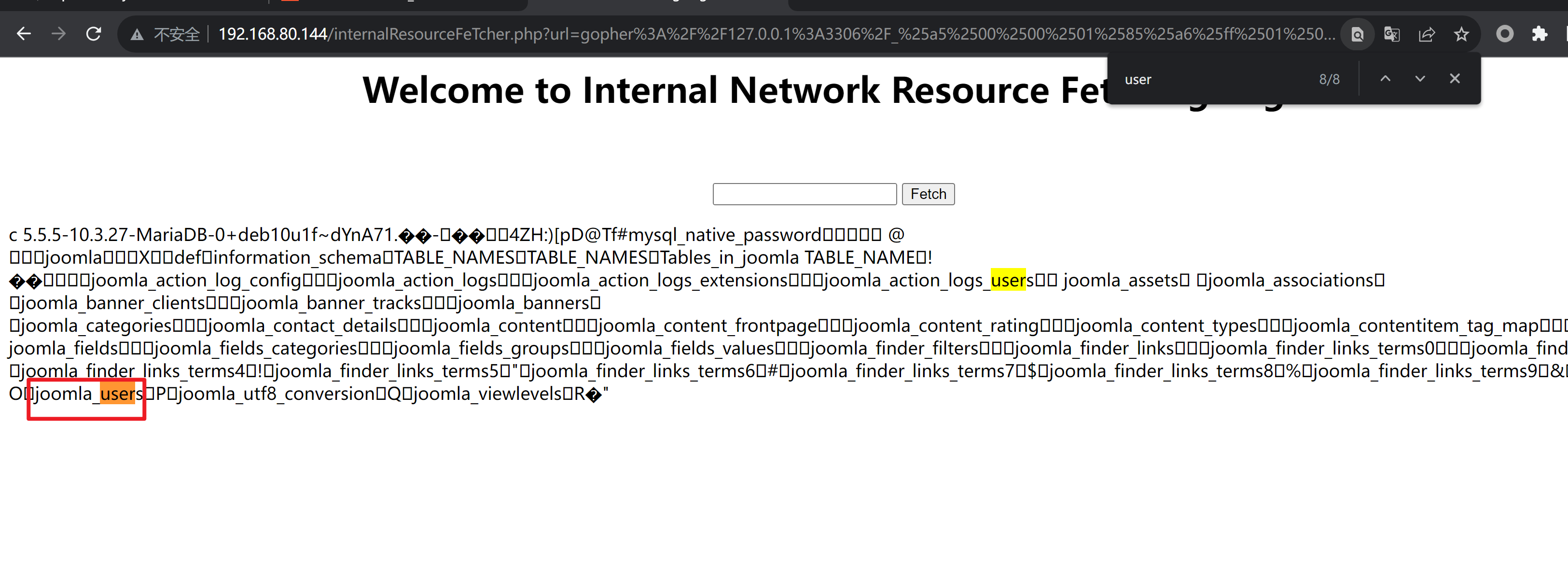The image size is (1568, 566).
Task: Click the 'Tables_in_joomla' text
Action: pos(730,258)
